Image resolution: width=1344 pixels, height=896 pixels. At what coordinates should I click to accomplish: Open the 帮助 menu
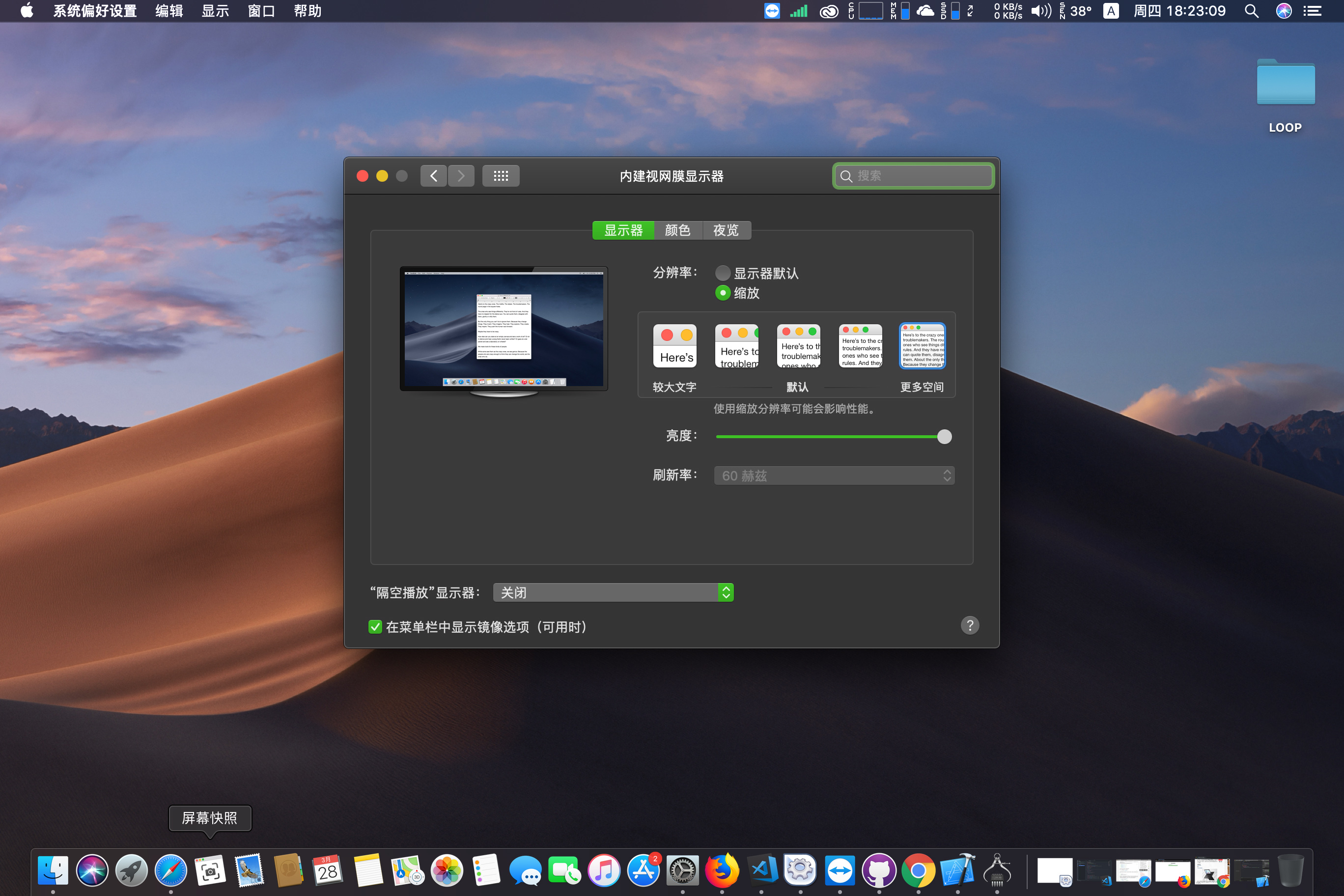(x=308, y=11)
